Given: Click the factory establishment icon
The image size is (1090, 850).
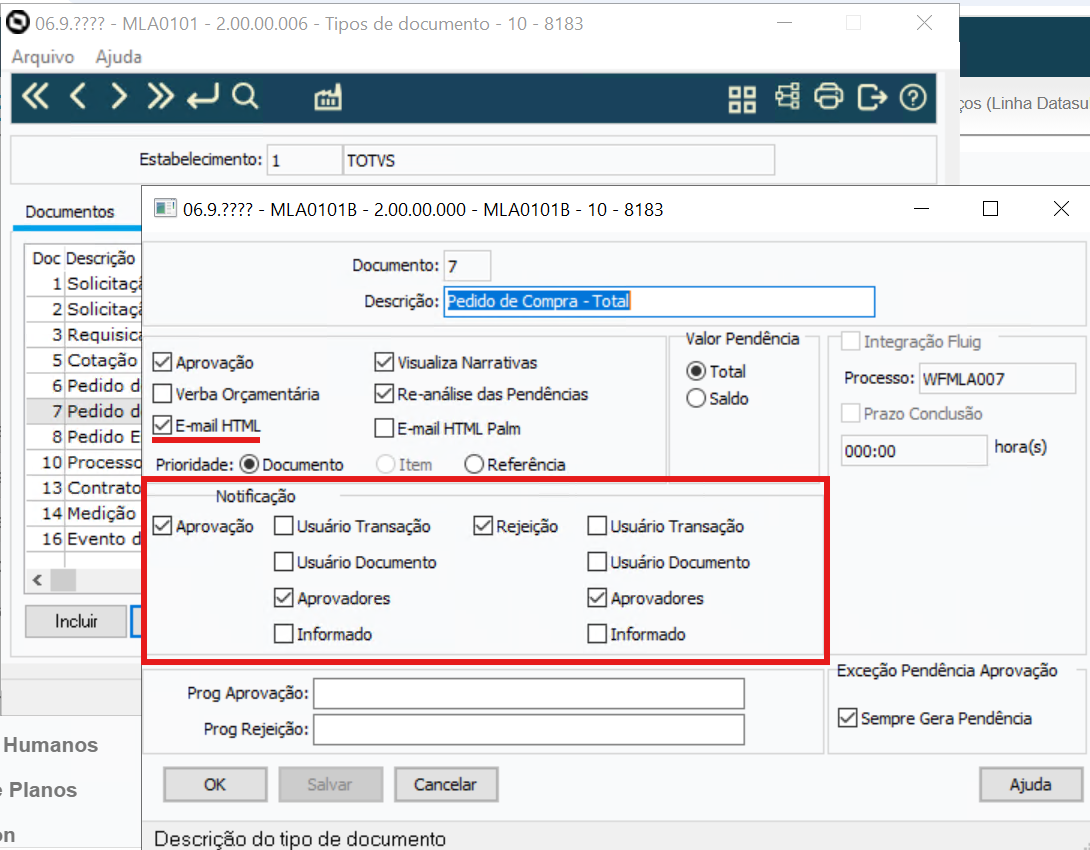Looking at the screenshot, I should [327, 98].
